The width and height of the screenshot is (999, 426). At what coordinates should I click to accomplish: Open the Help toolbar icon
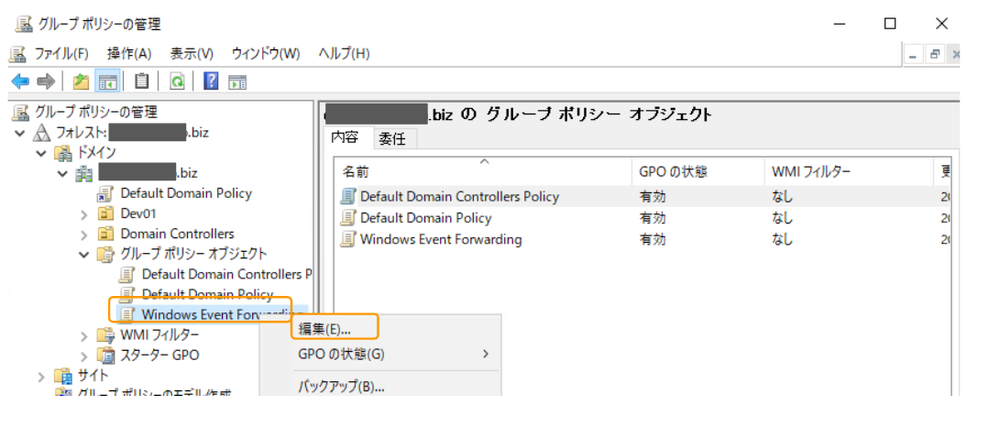pyautogui.click(x=211, y=81)
